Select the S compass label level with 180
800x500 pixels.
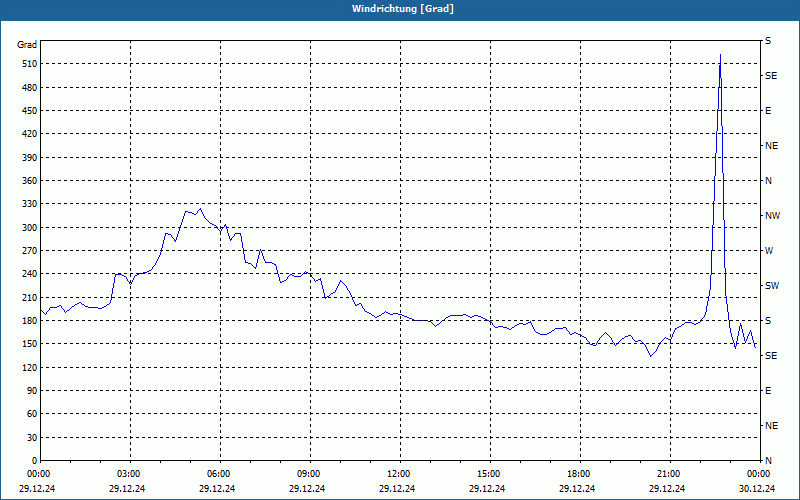point(768,321)
